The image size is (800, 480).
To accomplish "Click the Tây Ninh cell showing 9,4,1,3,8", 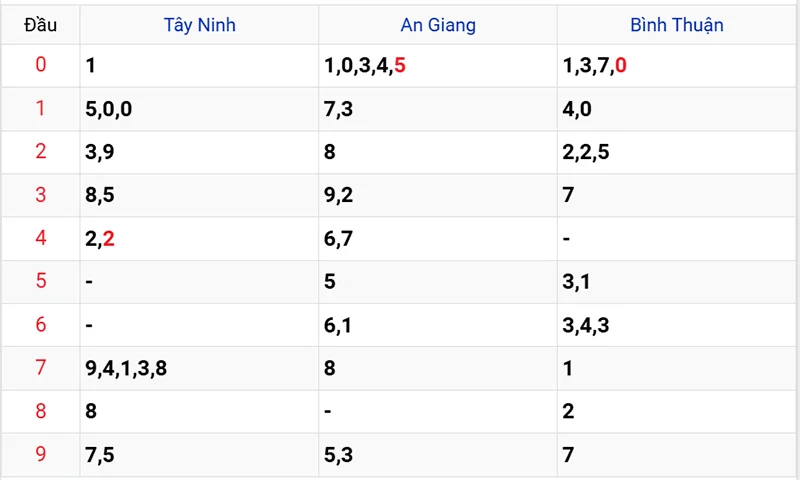I will 126,368.
